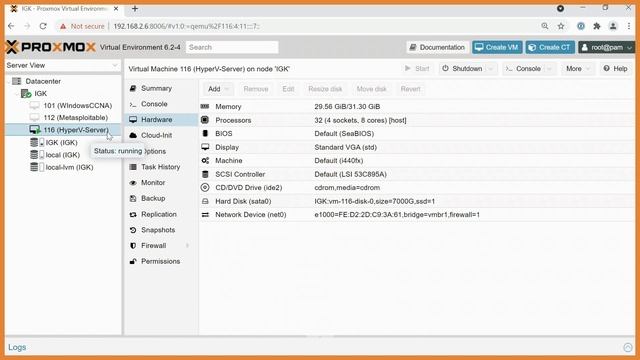The height and width of the screenshot is (360, 640).
Task: Select the Network Device (net0) row
Action: (x=416, y=215)
